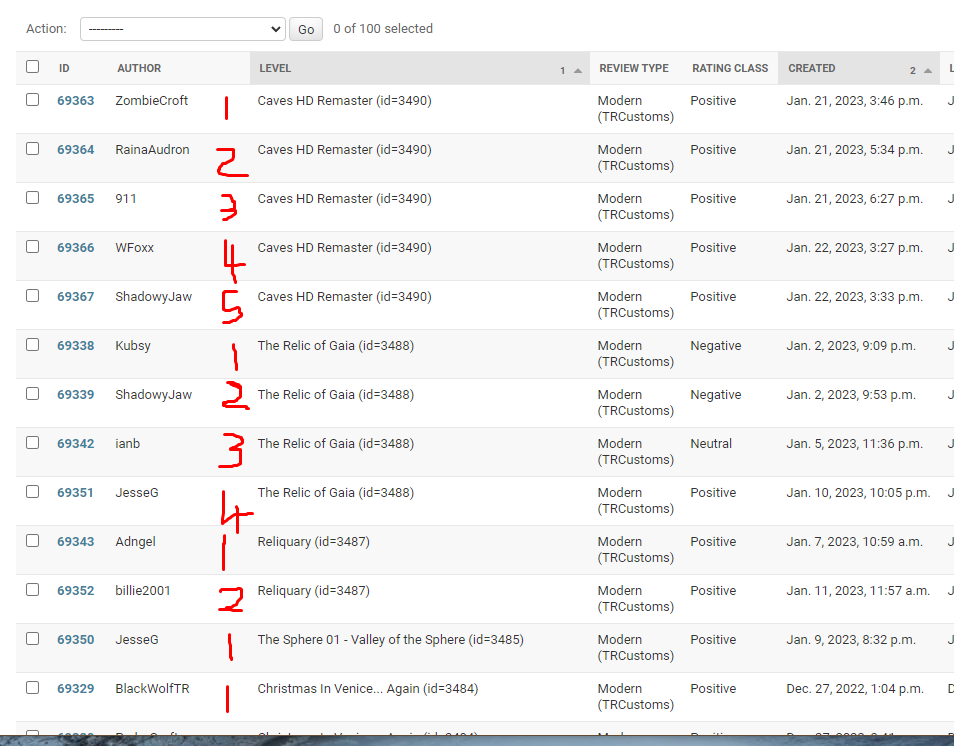
Task: Click the ID column header
Action: pos(62,67)
